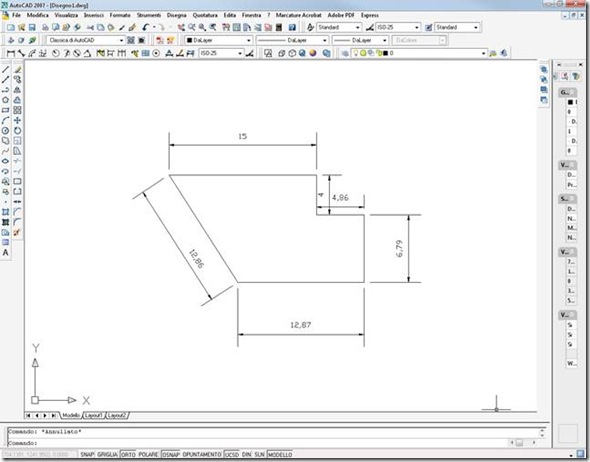The height and width of the screenshot is (462, 590).
Task: Select the Mirror modify tool
Action: pos(17,90)
